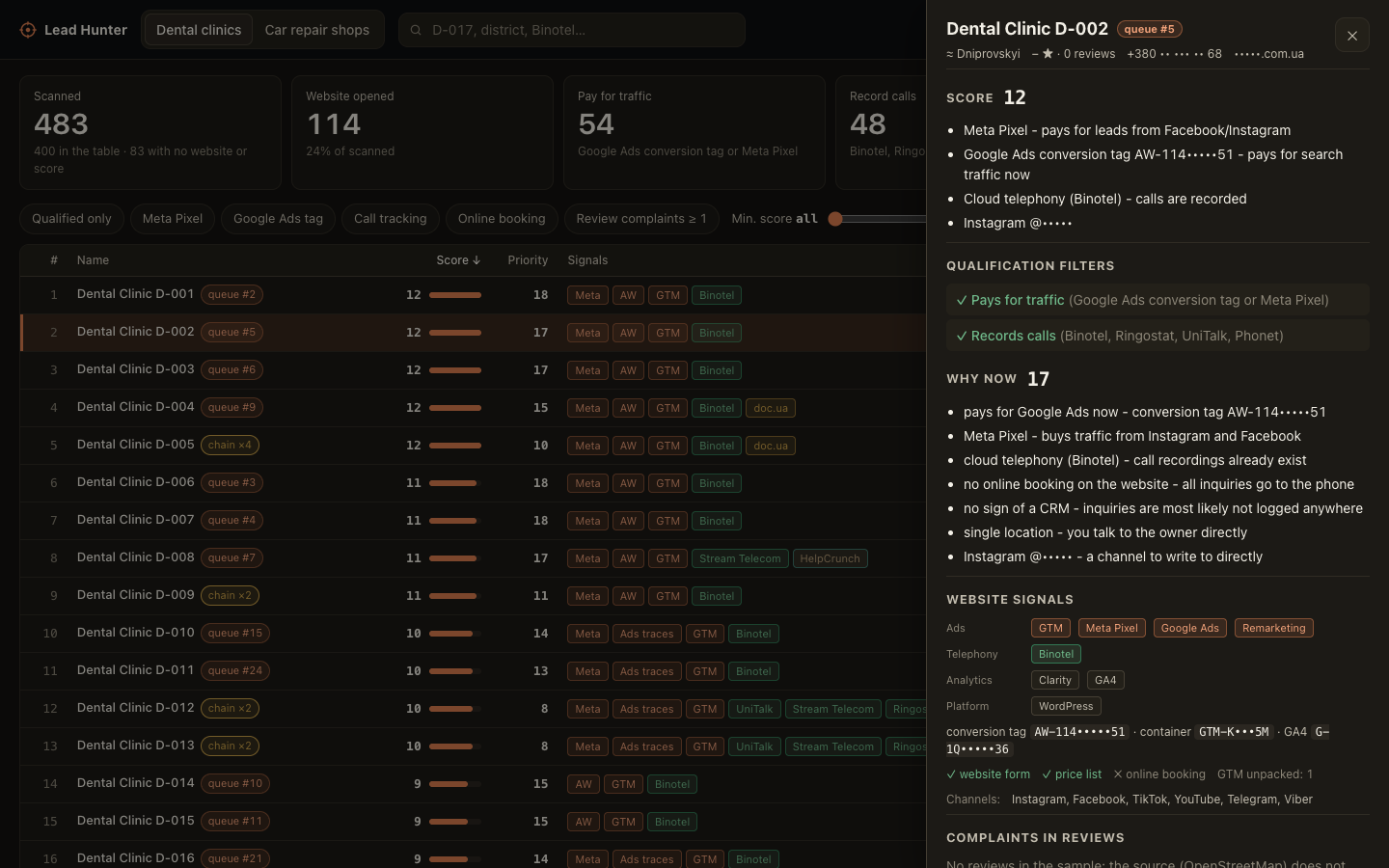This screenshot has height=868, width=1389.
Task: Toggle the Google Ads tag filter
Action: pyautogui.click(x=278, y=219)
